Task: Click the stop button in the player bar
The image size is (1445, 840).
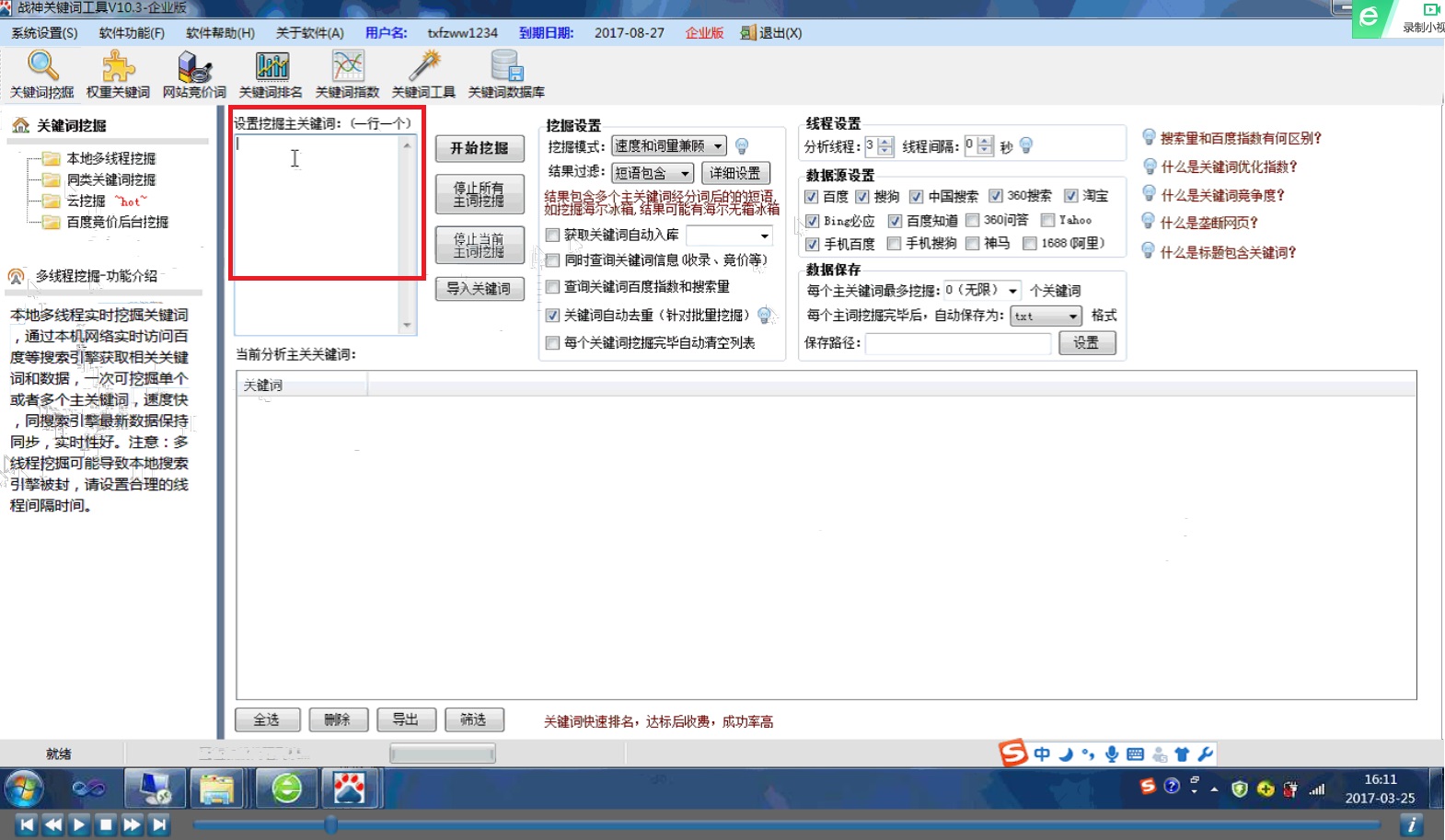Action: (x=106, y=824)
